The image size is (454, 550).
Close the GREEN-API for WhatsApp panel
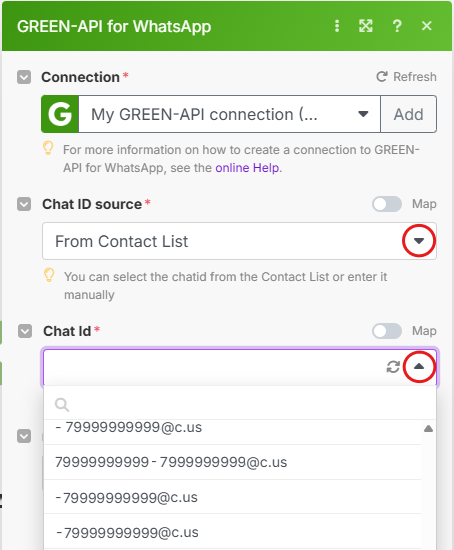click(427, 26)
